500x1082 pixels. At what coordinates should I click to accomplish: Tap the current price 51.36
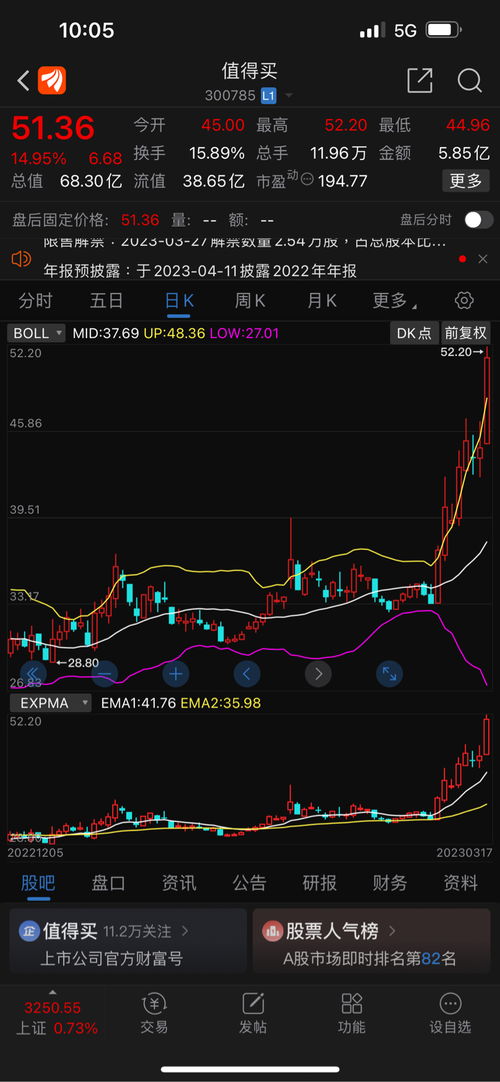53,128
